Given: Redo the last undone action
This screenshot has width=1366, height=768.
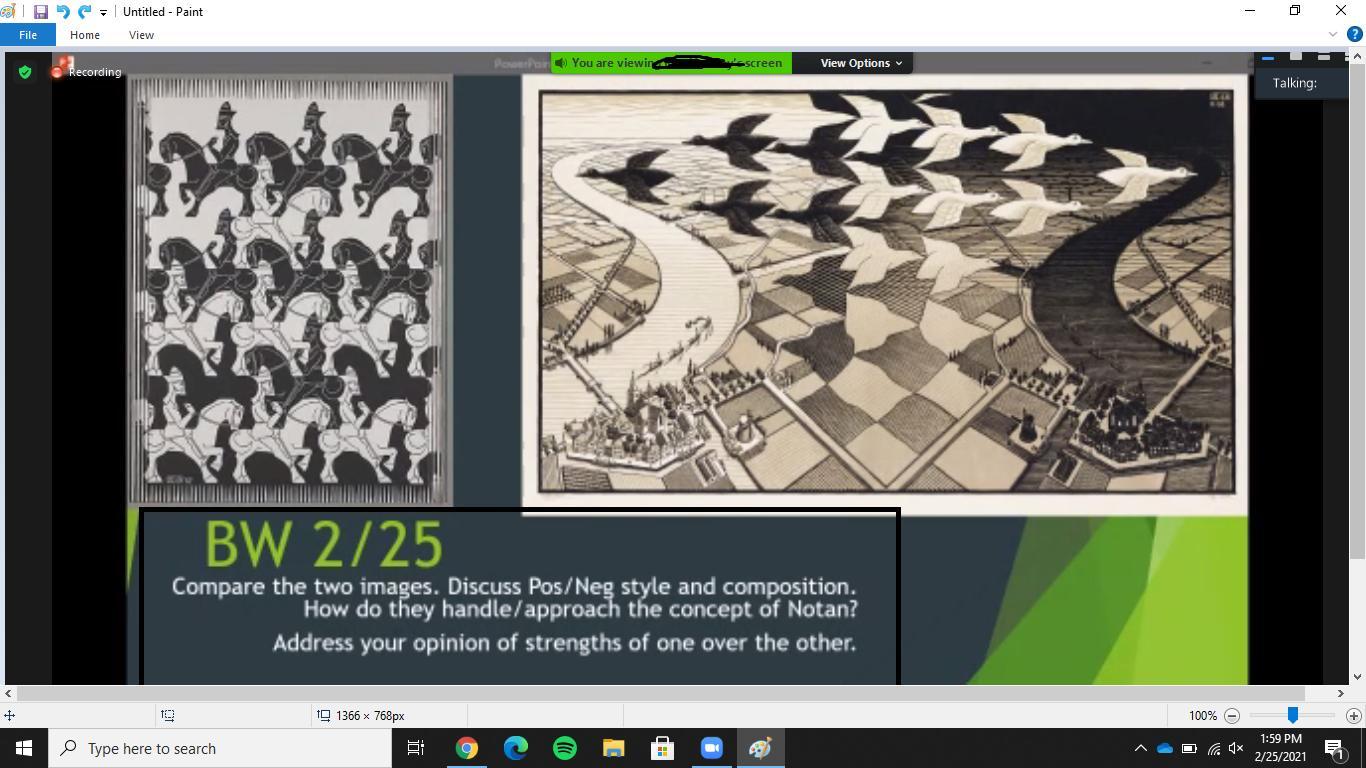Looking at the screenshot, I should pos(84,12).
